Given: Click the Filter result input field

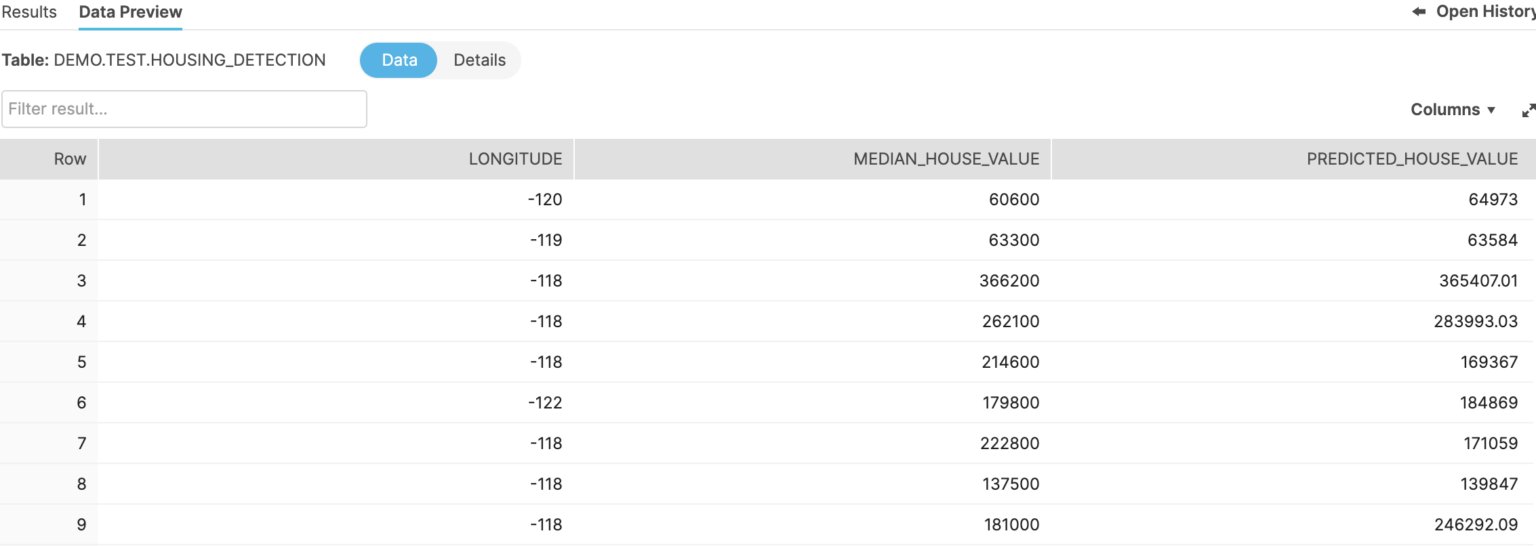Looking at the screenshot, I should (x=184, y=109).
